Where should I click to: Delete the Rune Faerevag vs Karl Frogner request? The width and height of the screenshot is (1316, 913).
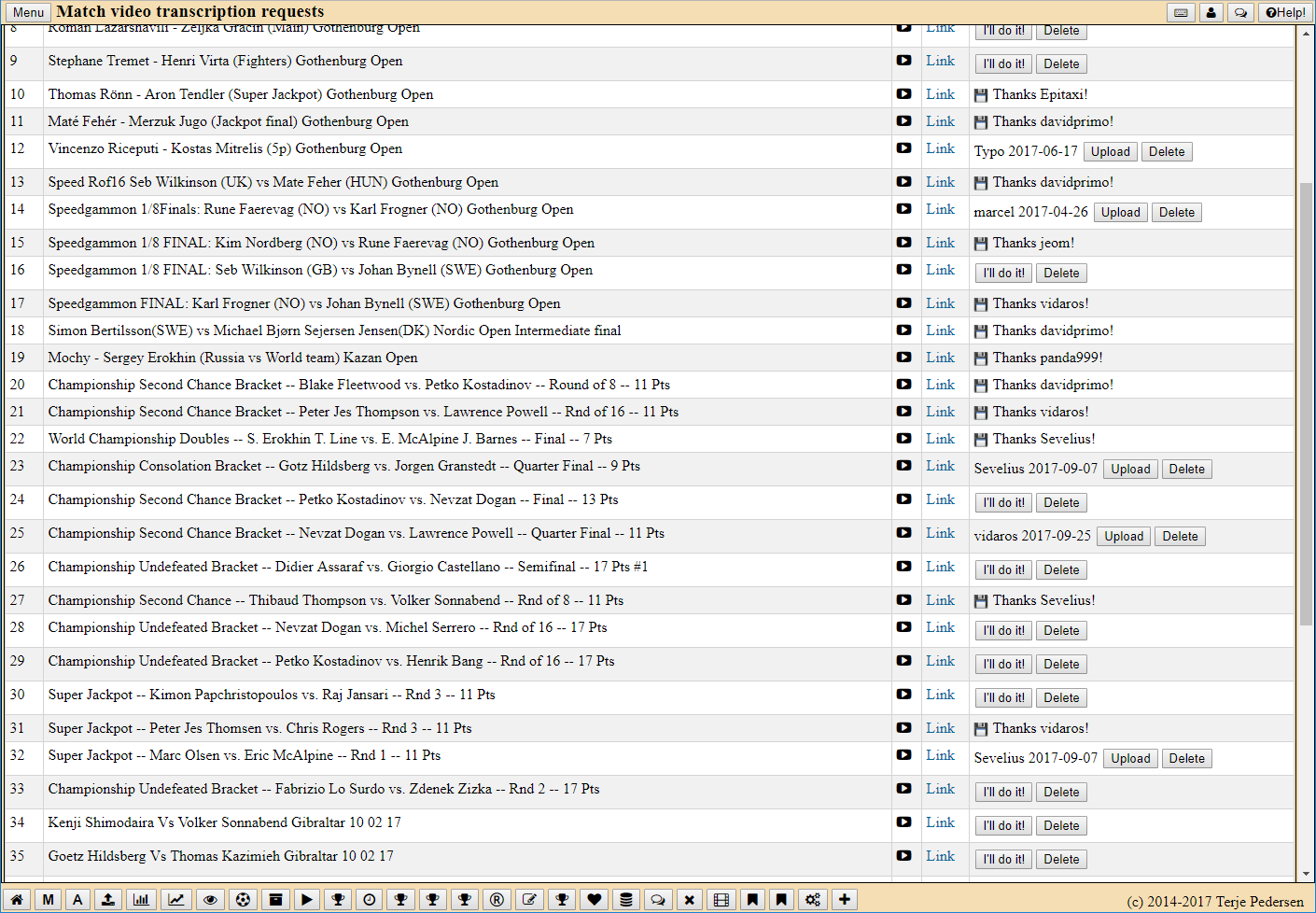point(1177,213)
